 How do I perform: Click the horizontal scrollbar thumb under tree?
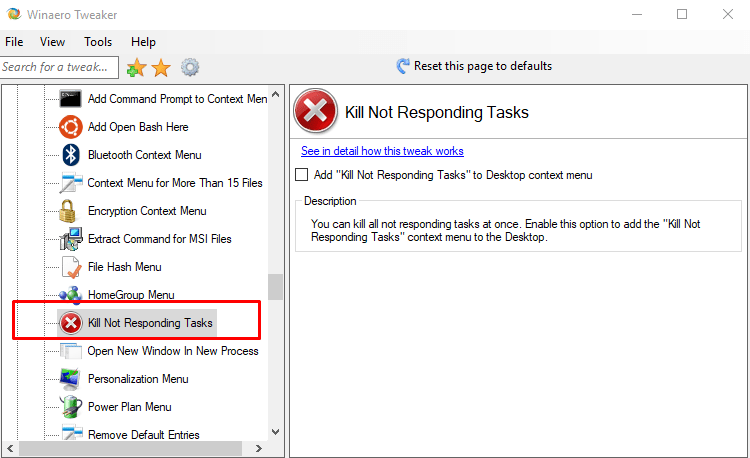click(130, 448)
